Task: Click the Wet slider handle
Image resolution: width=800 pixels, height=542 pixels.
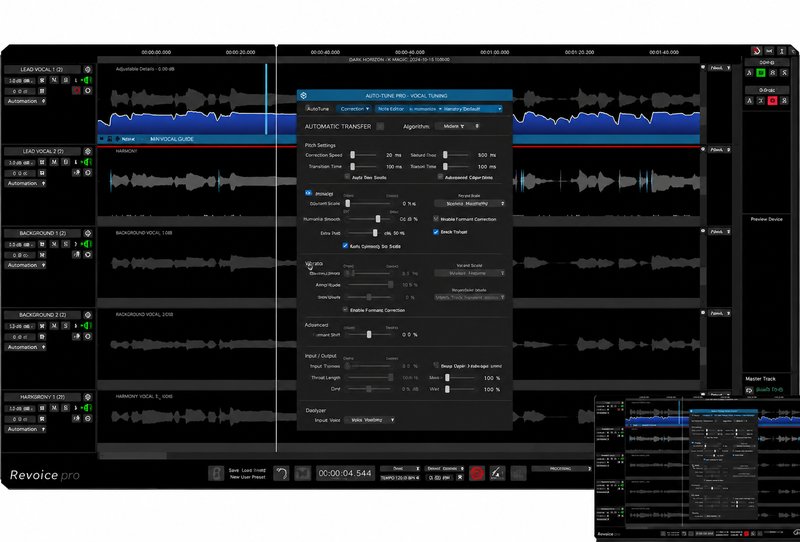Action: pyautogui.click(x=447, y=389)
